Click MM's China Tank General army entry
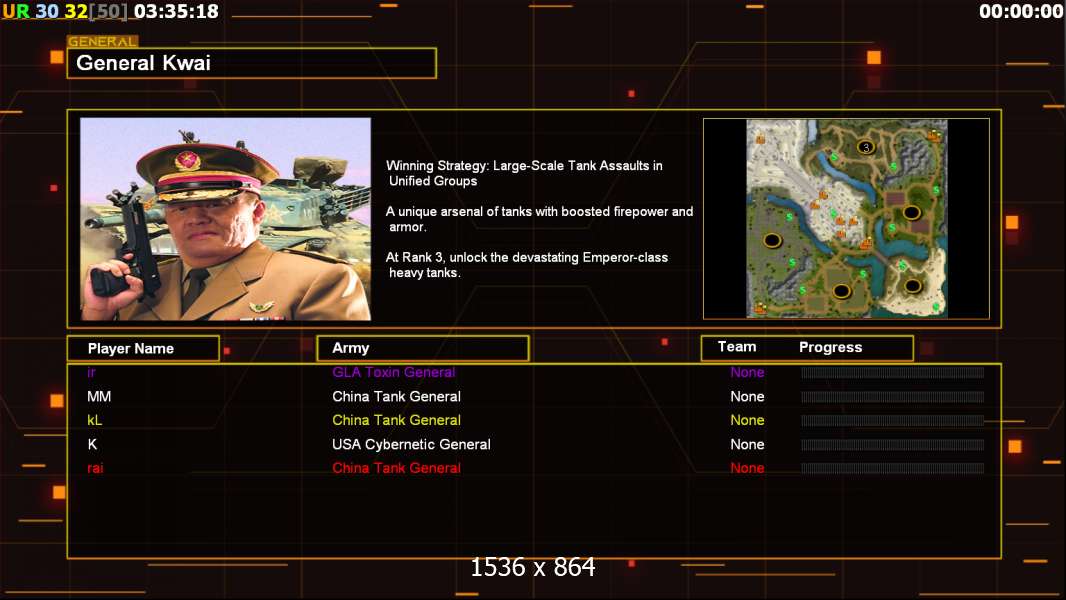 point(396,396)
